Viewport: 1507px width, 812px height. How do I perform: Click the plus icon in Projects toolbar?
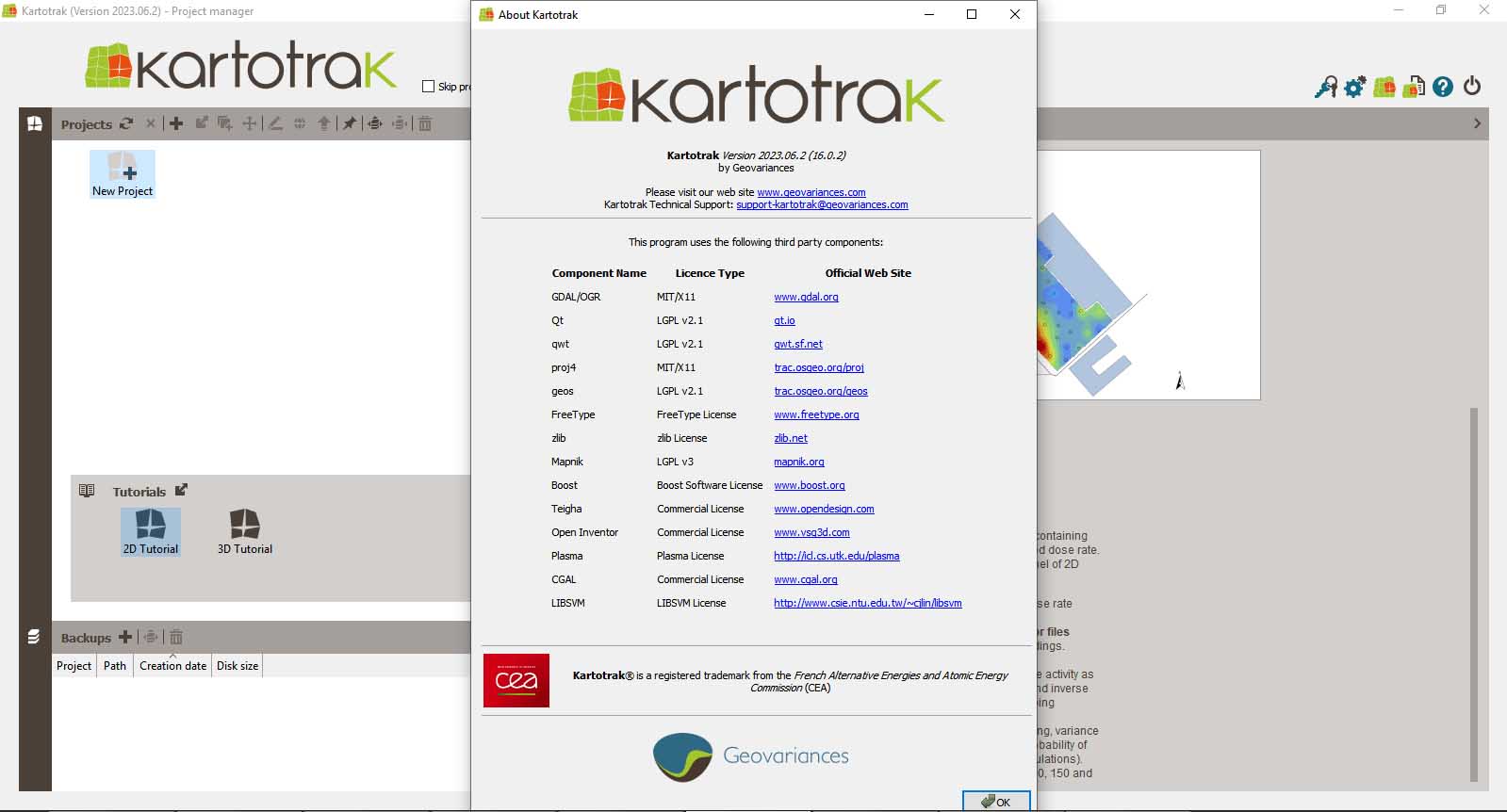tap(176, 123)
